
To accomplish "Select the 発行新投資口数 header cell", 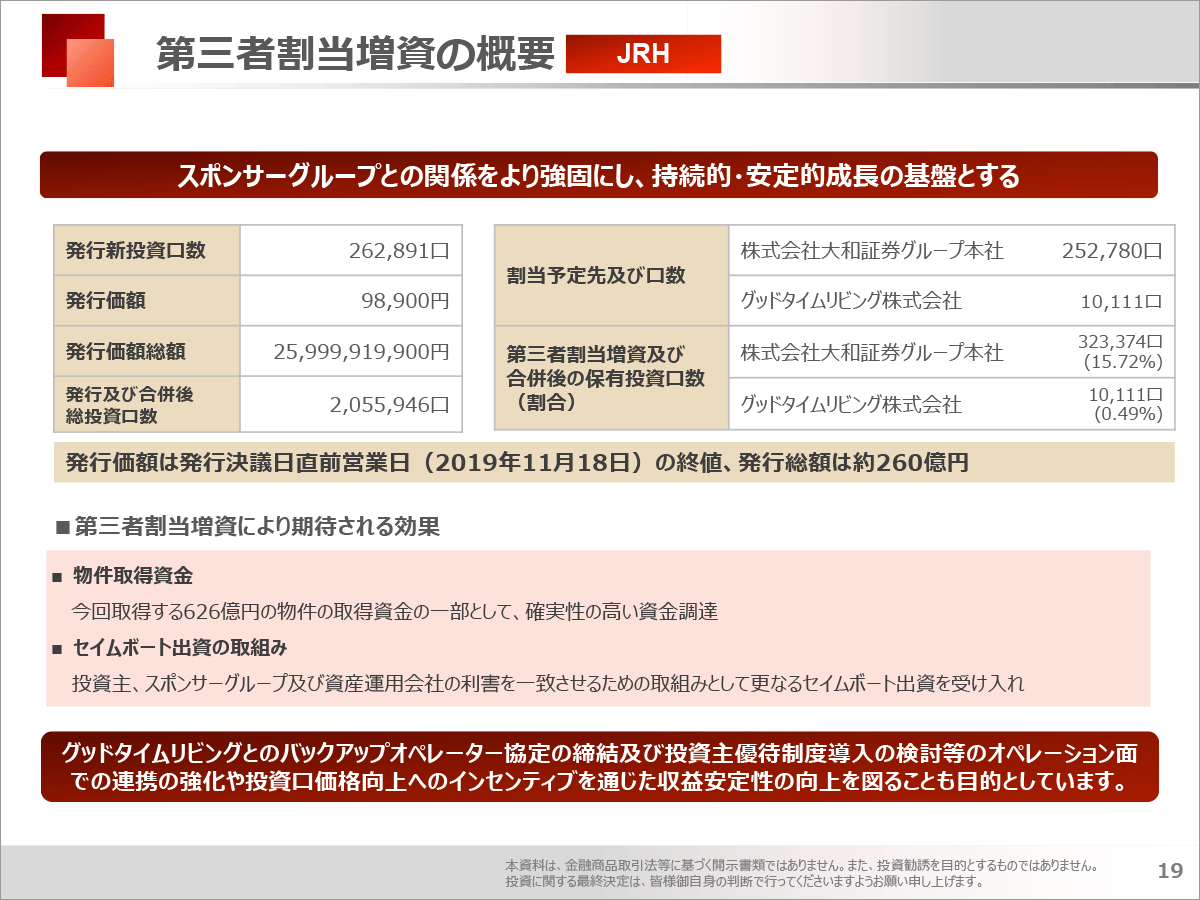I will tap(146, 250).
